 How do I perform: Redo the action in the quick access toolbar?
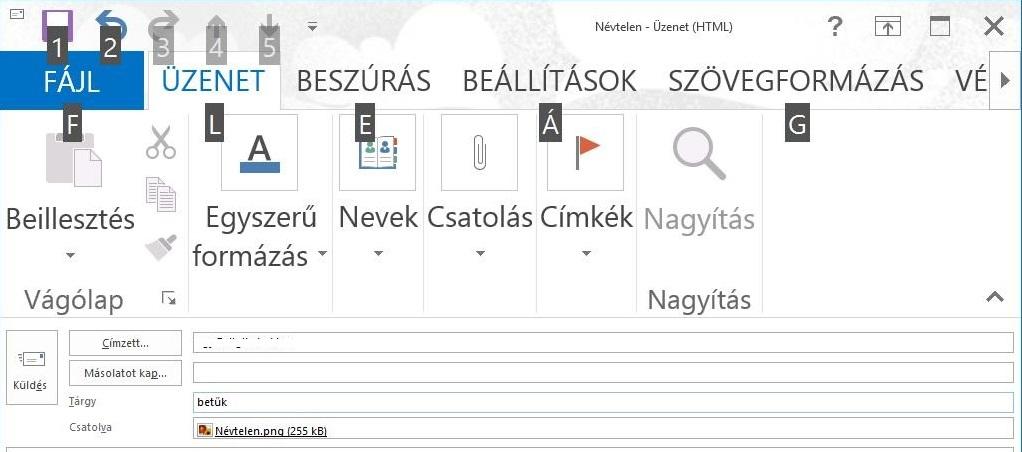tap(163, 26)
